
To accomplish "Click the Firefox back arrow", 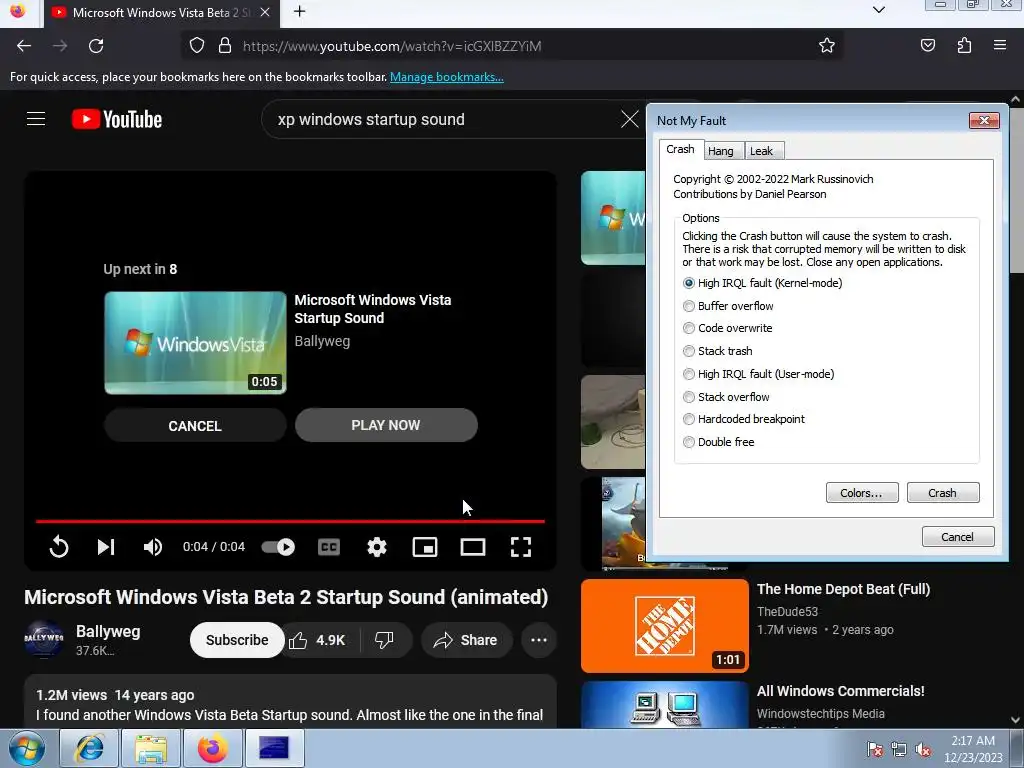I will (24, 46).
